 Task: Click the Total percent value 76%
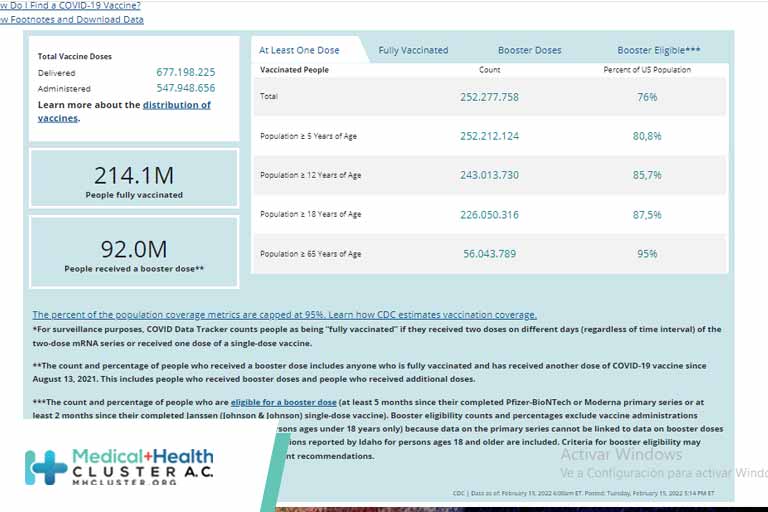click(647, 97)
